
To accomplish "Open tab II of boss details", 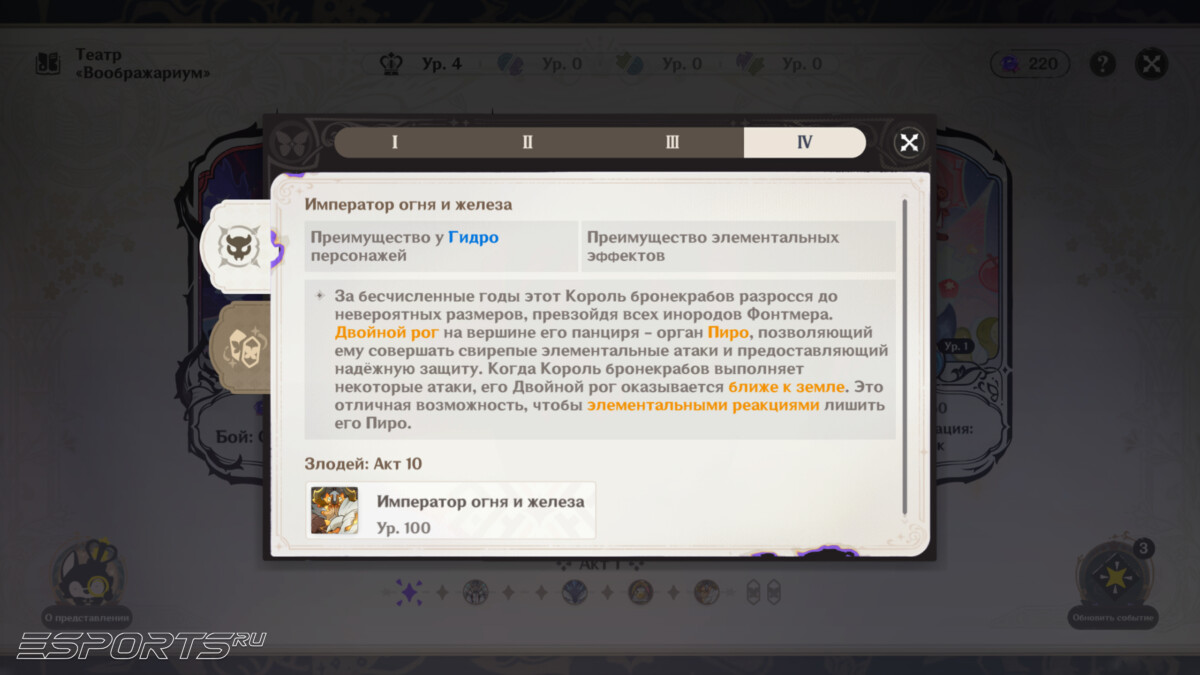I will tap(528, 142).
